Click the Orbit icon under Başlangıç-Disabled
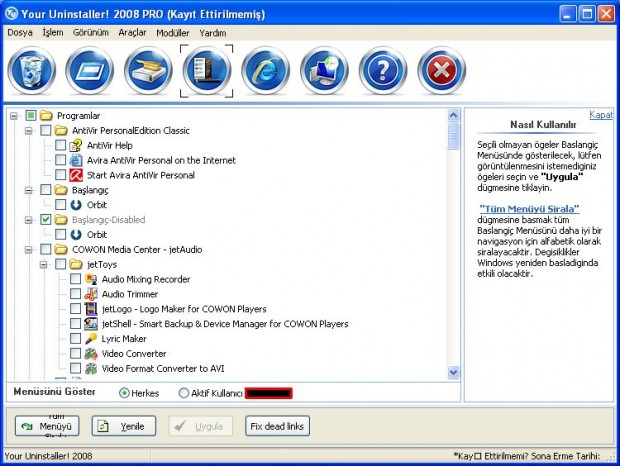The width and height of the screenshot is (620, 466). click(x=76, y=234)
